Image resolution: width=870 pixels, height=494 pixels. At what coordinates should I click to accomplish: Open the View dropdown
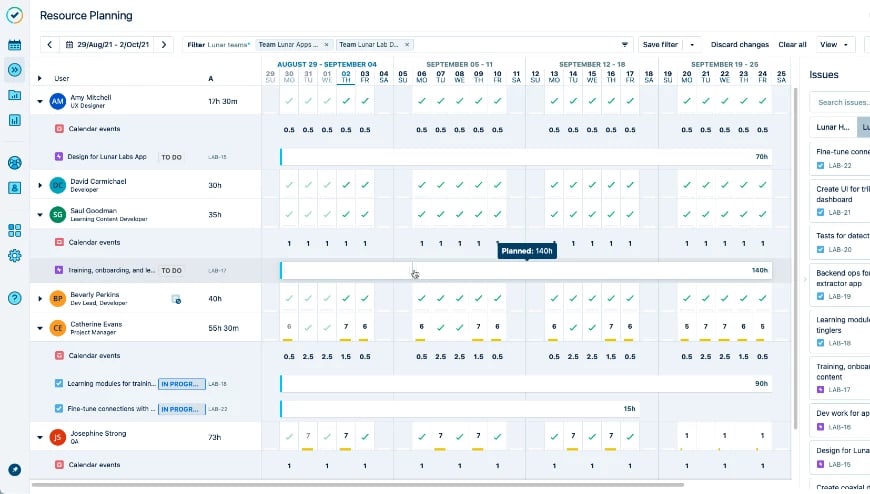click(x=834, y=44)
